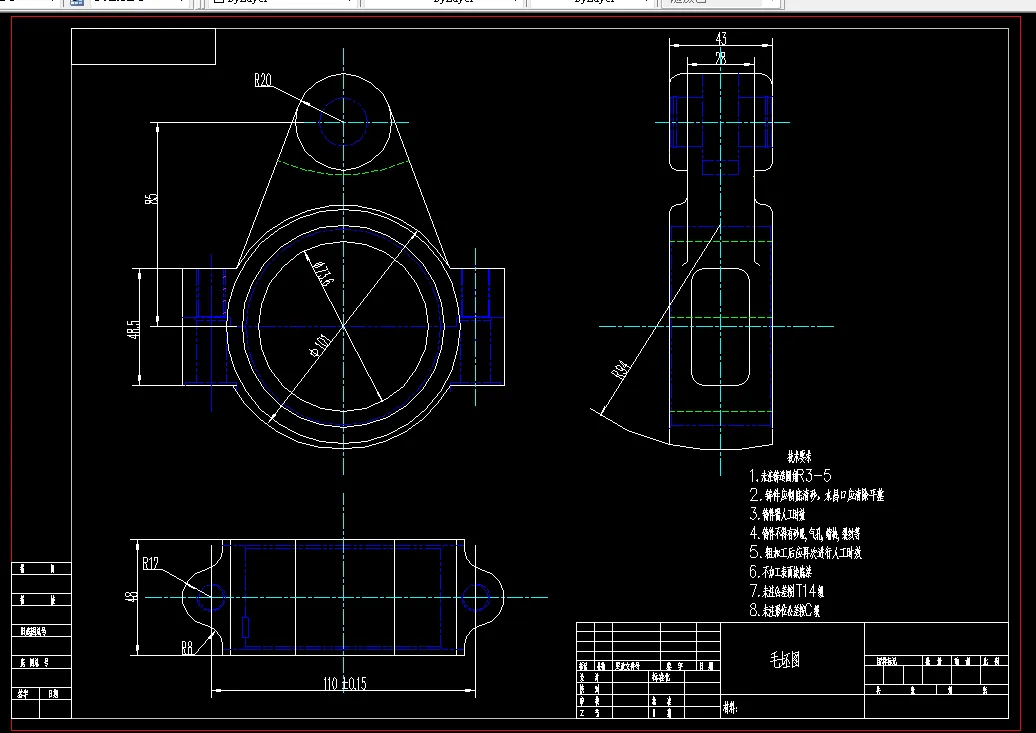The width and height of the screenshot is (1036, 733).
Task: Click note 7 containing T14
Action: [x=786, y=591]
